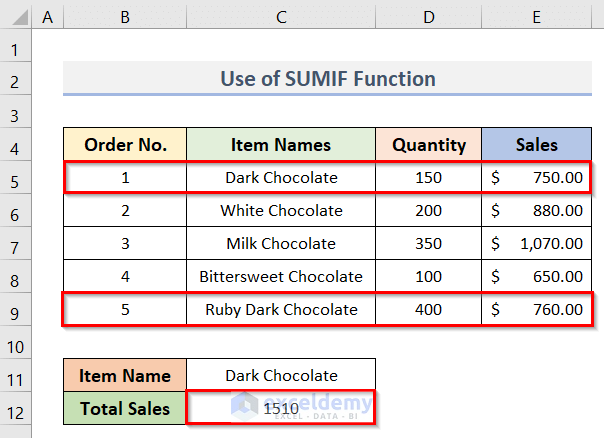Click the 'Order No.' header cell
The image size is (604, 438).
click(x=125, y=145)
